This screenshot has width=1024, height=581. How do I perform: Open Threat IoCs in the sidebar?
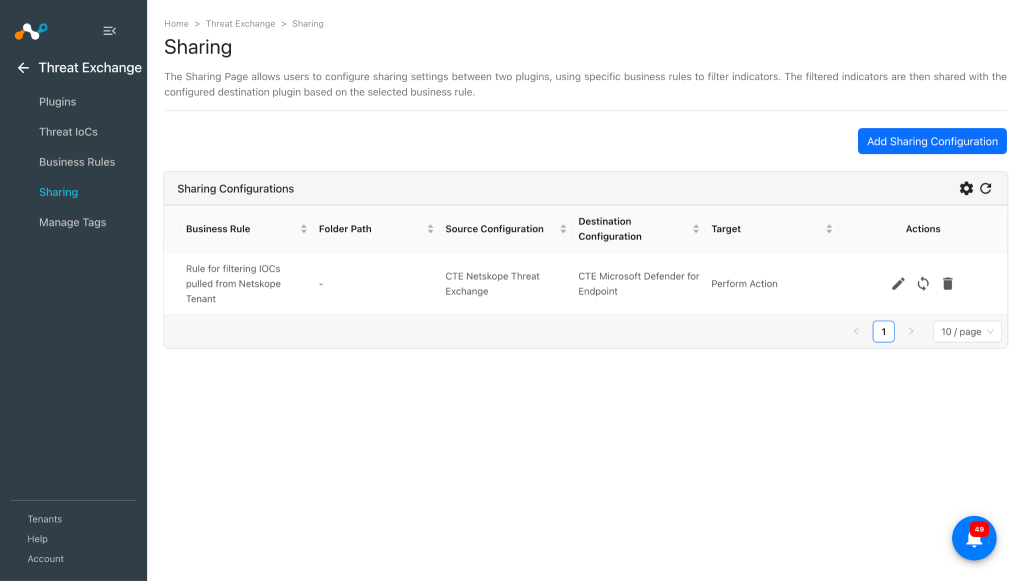[68, 132]
